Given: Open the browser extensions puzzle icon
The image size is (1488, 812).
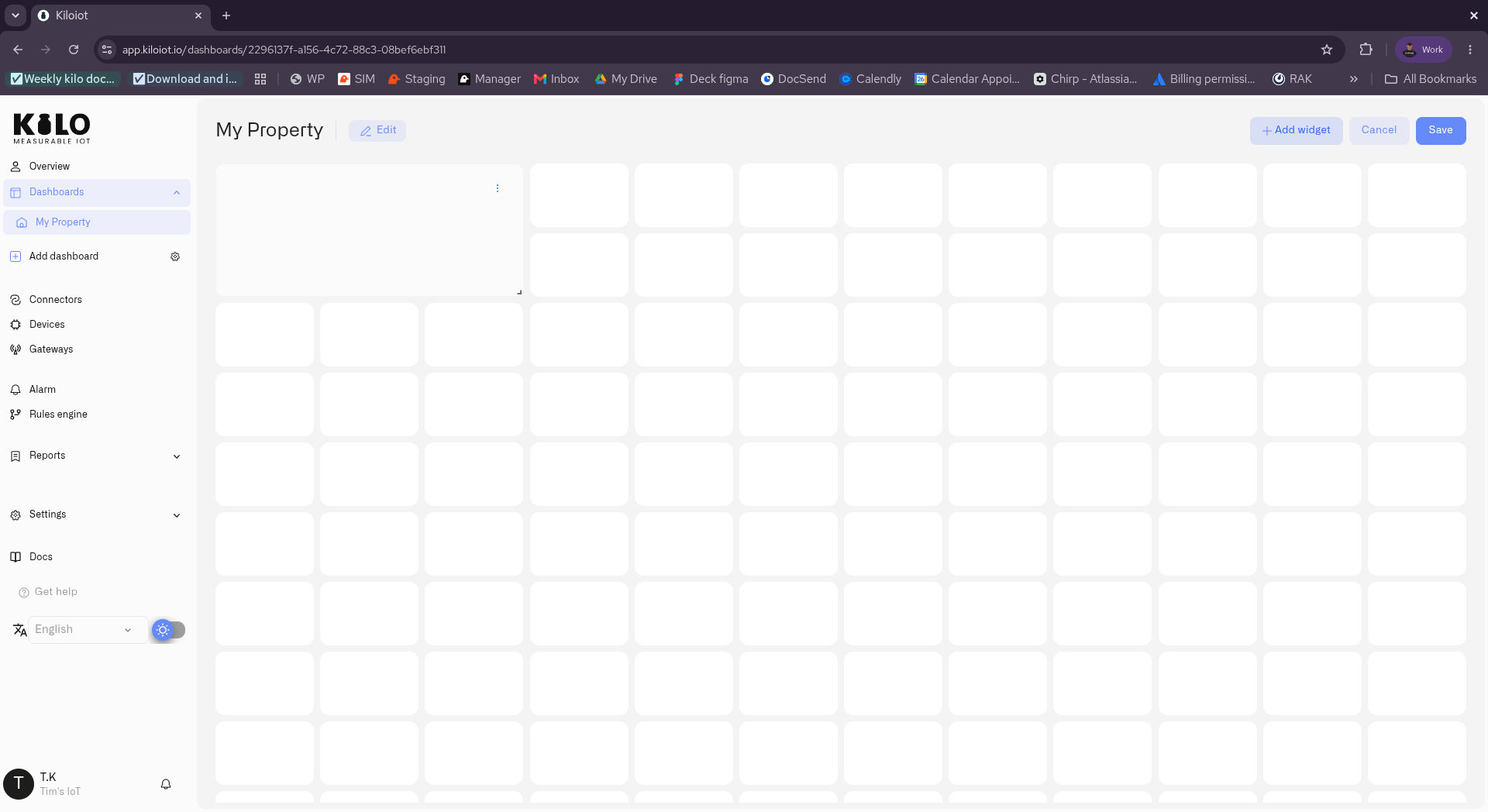Looking at the screenshot, I should tap(1366, 50).
